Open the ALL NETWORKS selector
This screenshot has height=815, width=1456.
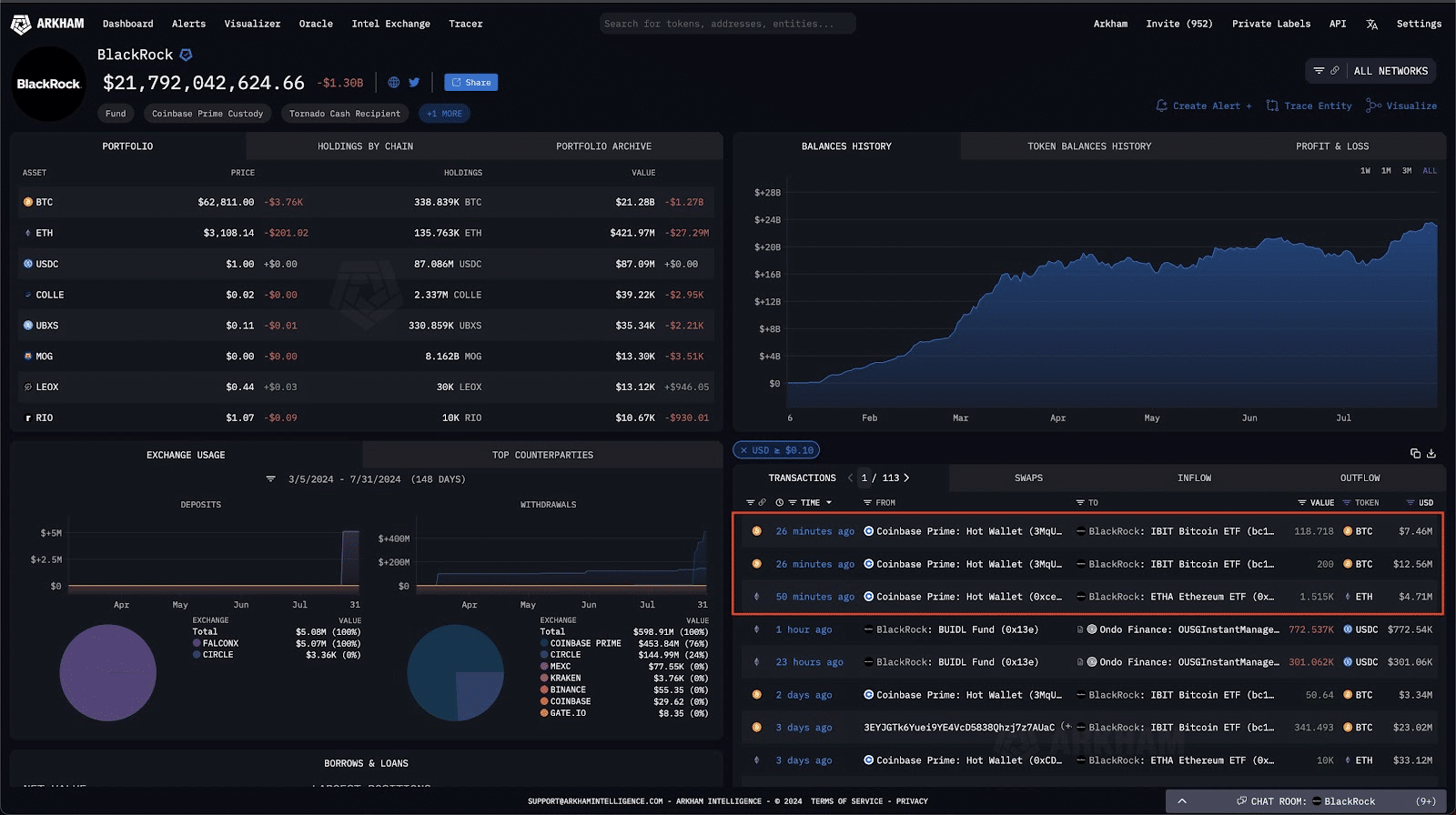pyautogui.click(x=1372, y=71)
